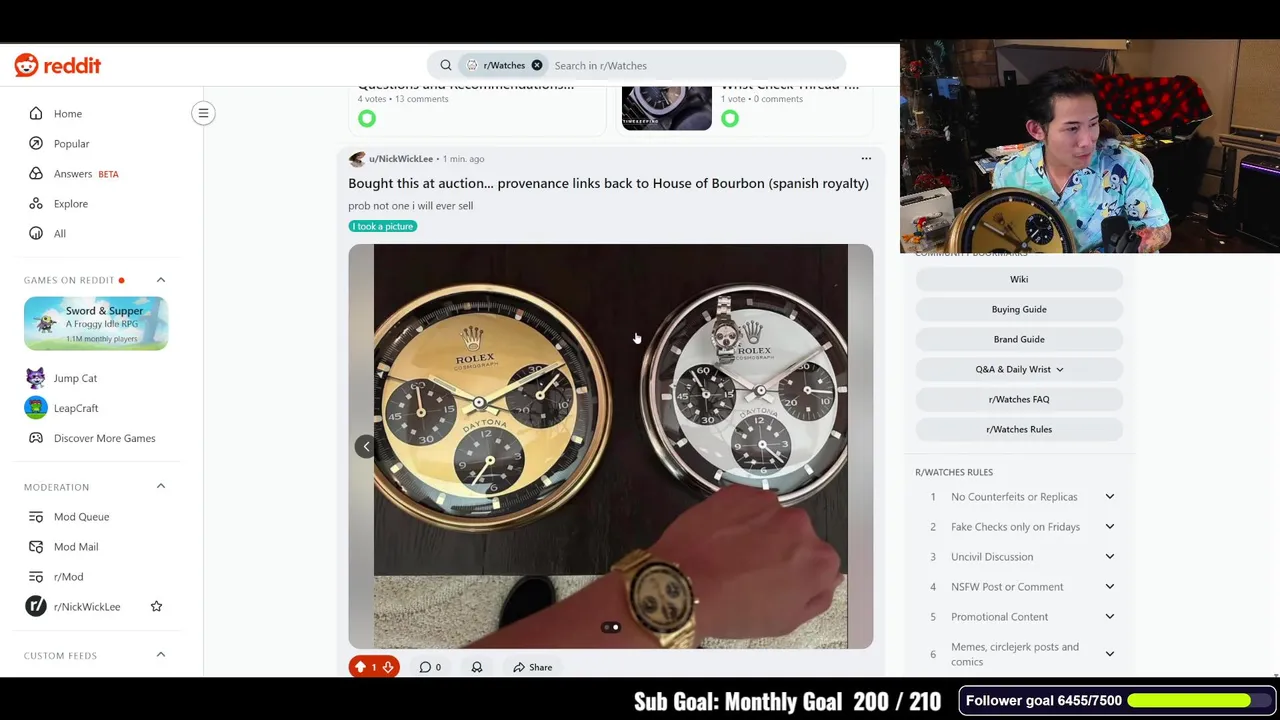Open Discover More Games
Screen dimensions: 1280x720
tap(104, 438)
